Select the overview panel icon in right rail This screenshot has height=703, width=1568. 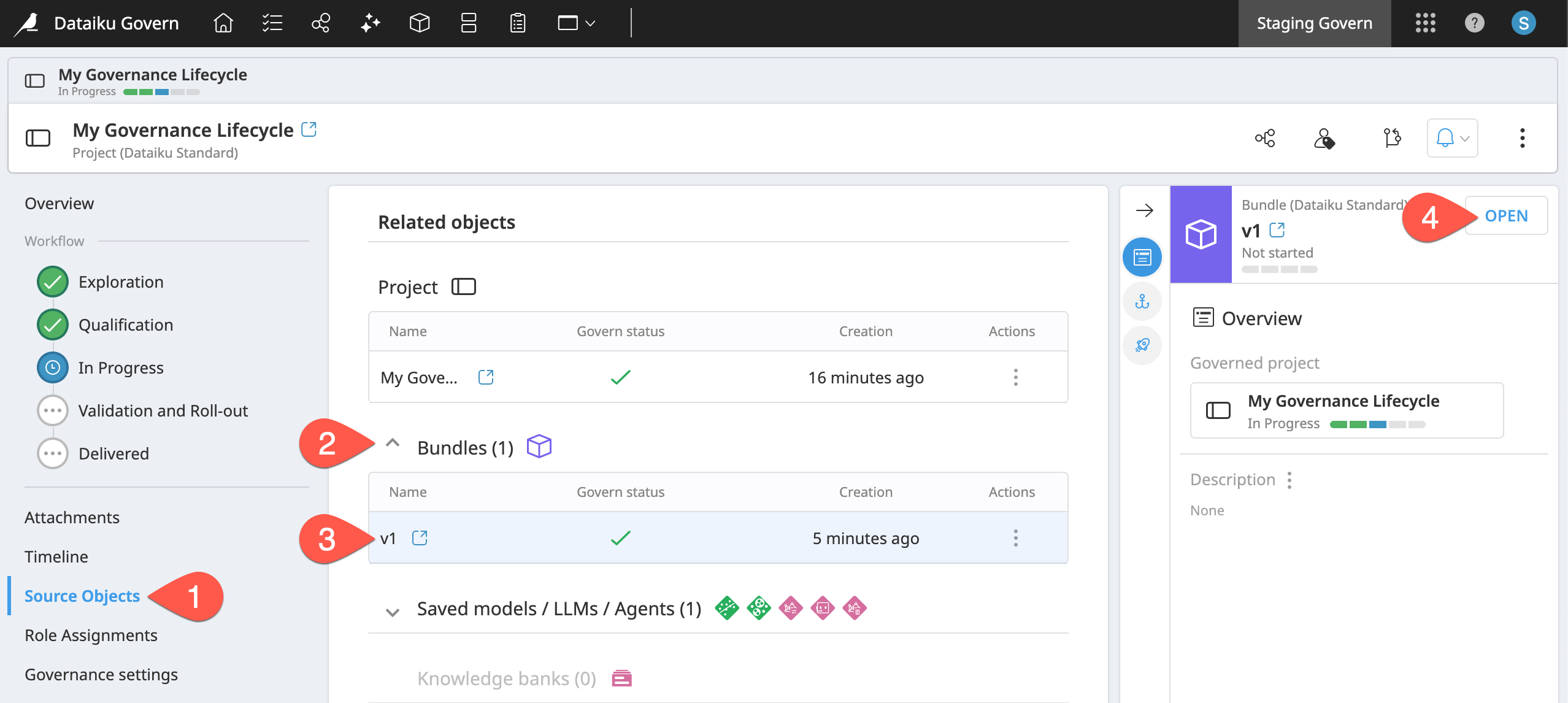click(1142, 257)
